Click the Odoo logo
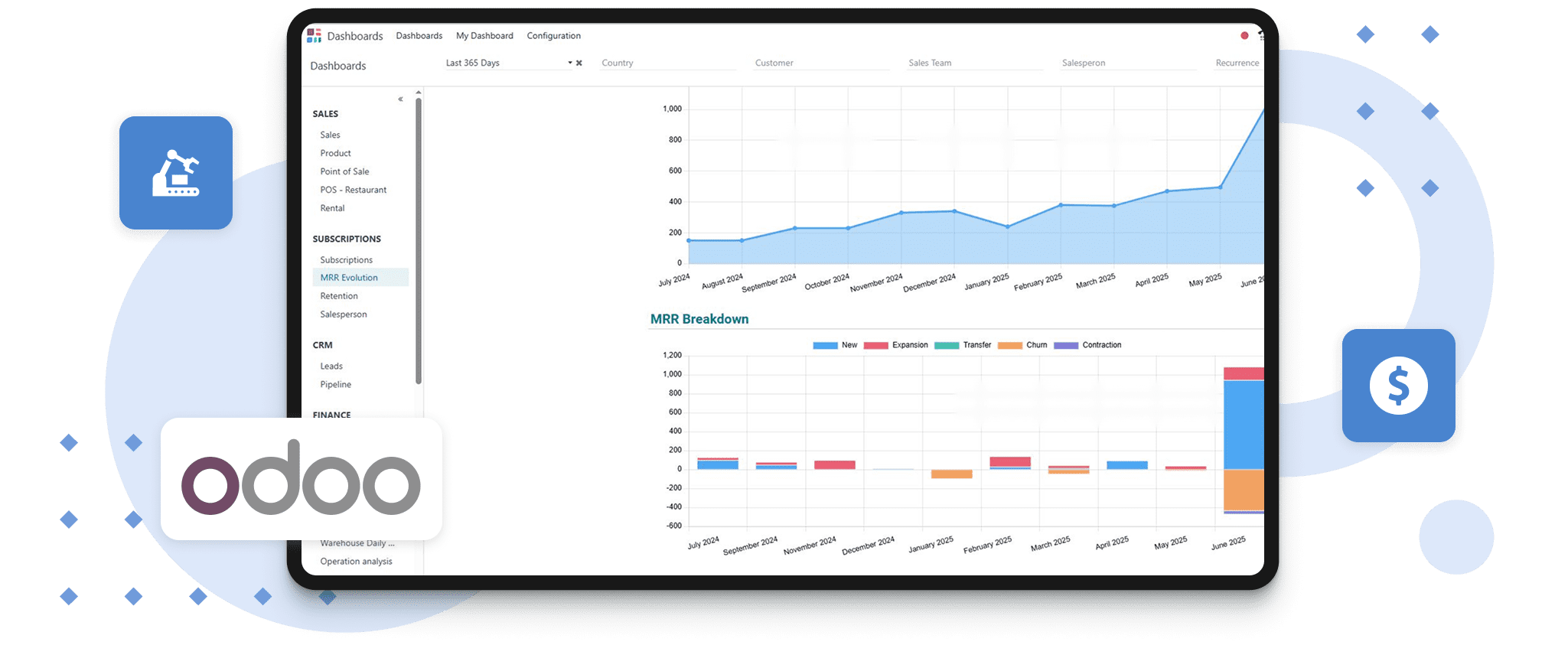This screenshot has width=1568, height=645. click(x=301, y=478)
